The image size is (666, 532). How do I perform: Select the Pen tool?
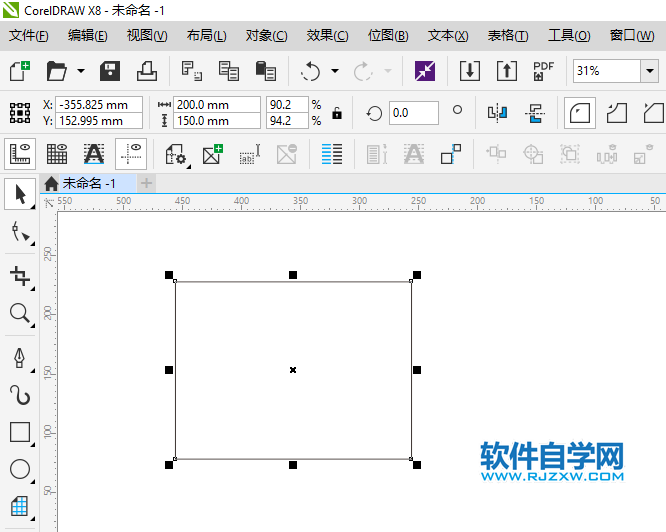[x=20, y=358]
